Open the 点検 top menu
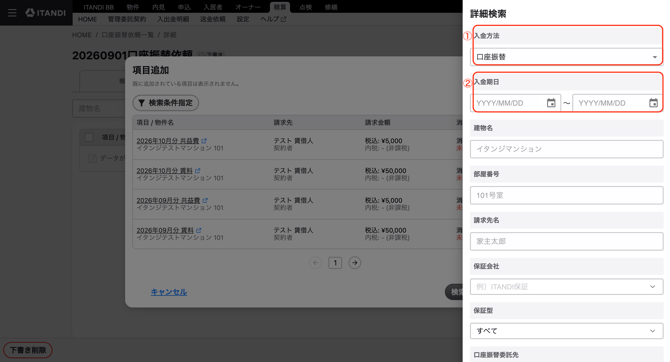 (x=306, y=7)
